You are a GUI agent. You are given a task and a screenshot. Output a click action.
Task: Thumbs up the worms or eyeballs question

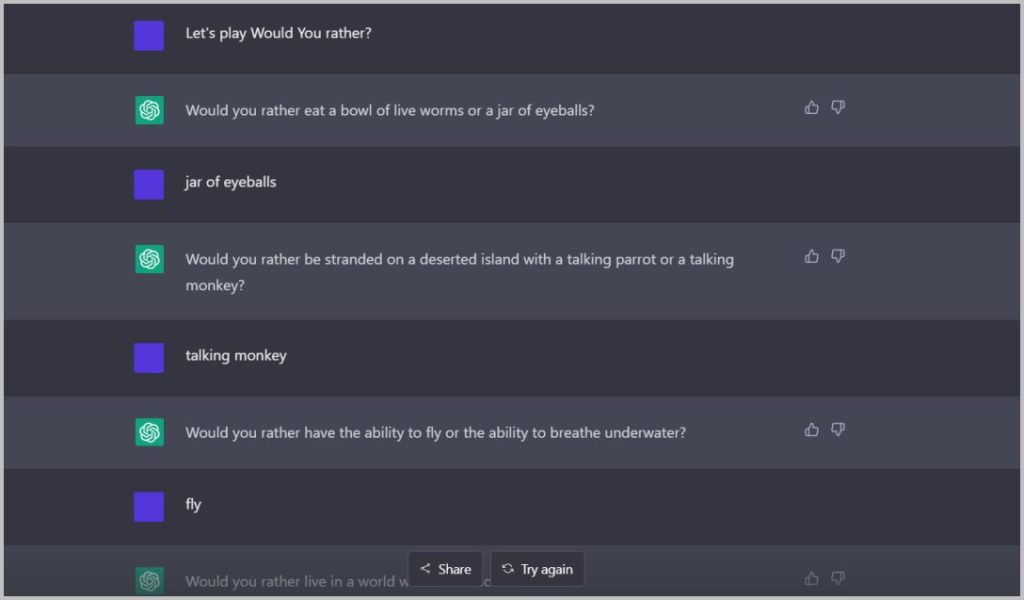pyautogui.click(x=812, y=107)
